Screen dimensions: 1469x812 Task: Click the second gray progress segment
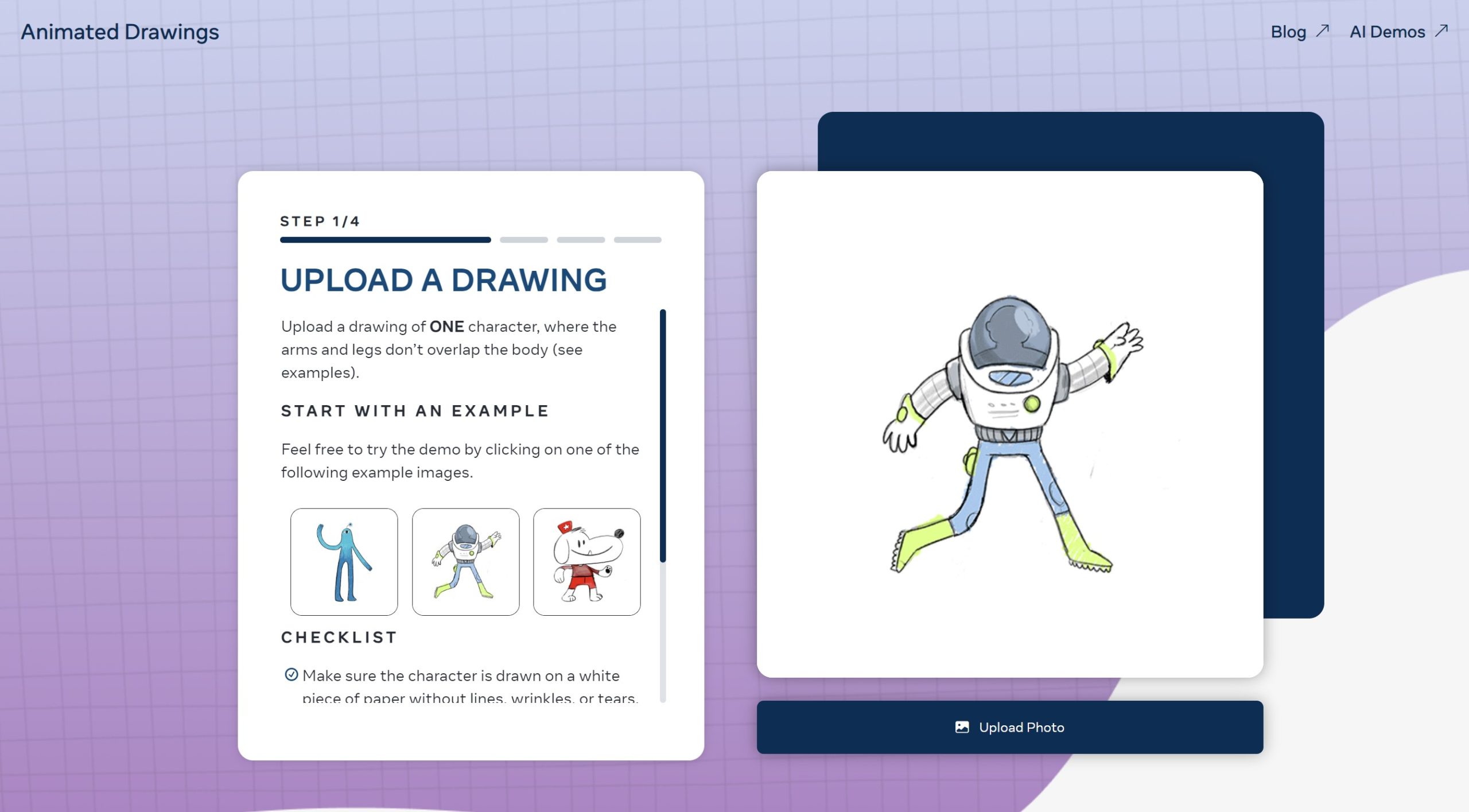tap(523, 240)
